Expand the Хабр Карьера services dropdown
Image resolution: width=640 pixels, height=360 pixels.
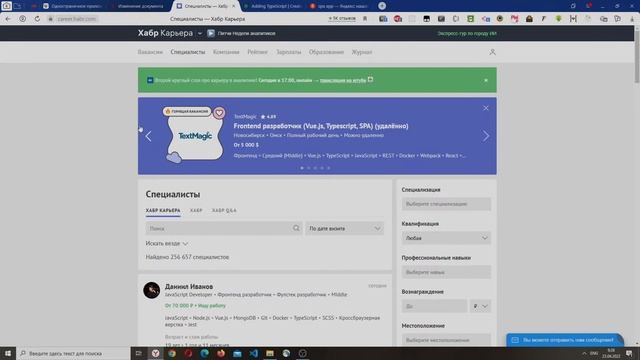click(200, 33)
